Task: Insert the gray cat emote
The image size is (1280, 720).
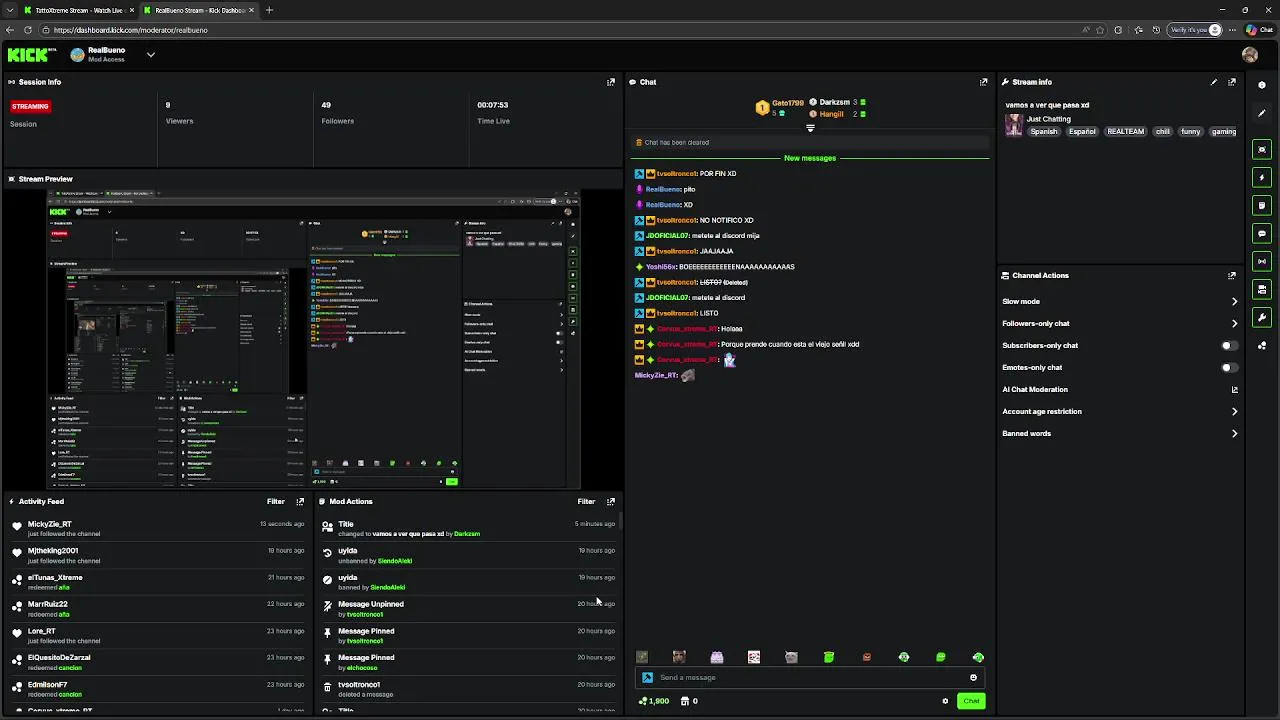Action: click(x=791, y=657)
